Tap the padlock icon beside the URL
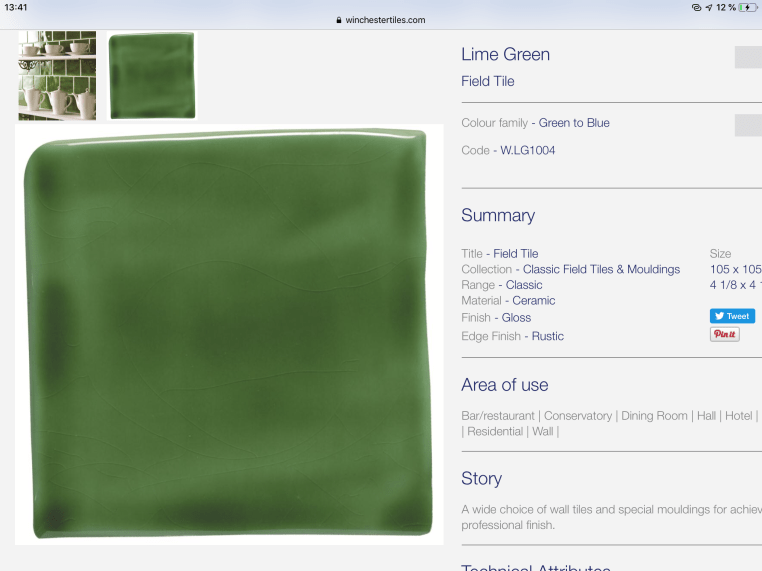Image resolution: width=762 pixels, height=571 pixels. coord(339,20)
